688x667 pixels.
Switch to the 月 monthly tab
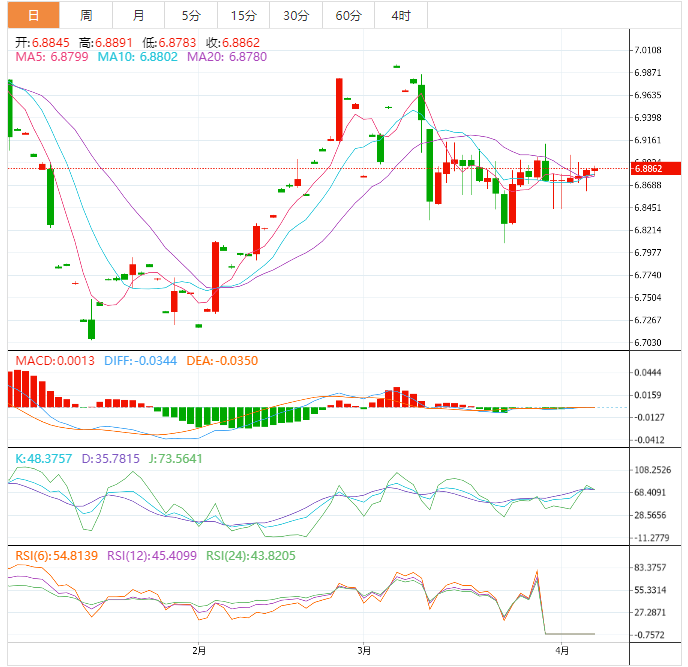[139, 15]
